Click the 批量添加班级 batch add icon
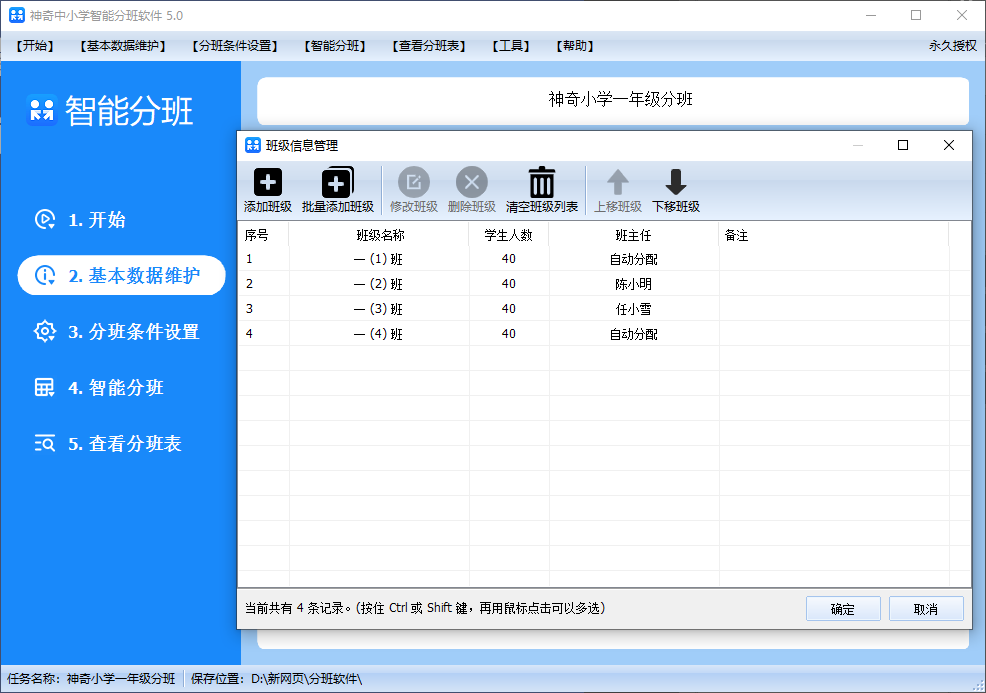 pyautogui.click(x=337, y=183)
